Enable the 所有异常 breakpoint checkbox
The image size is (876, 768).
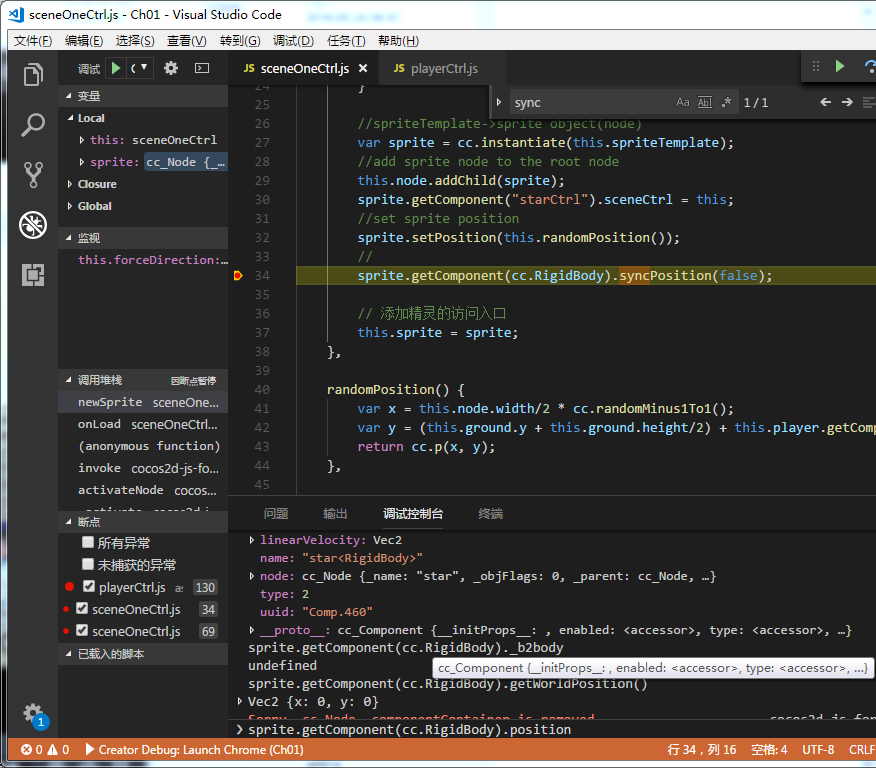(x=88, y=543)
